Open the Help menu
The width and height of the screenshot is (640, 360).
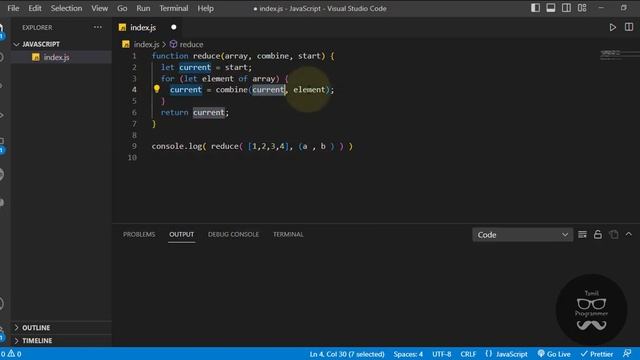pyautogui.click(x=205, y=8)
